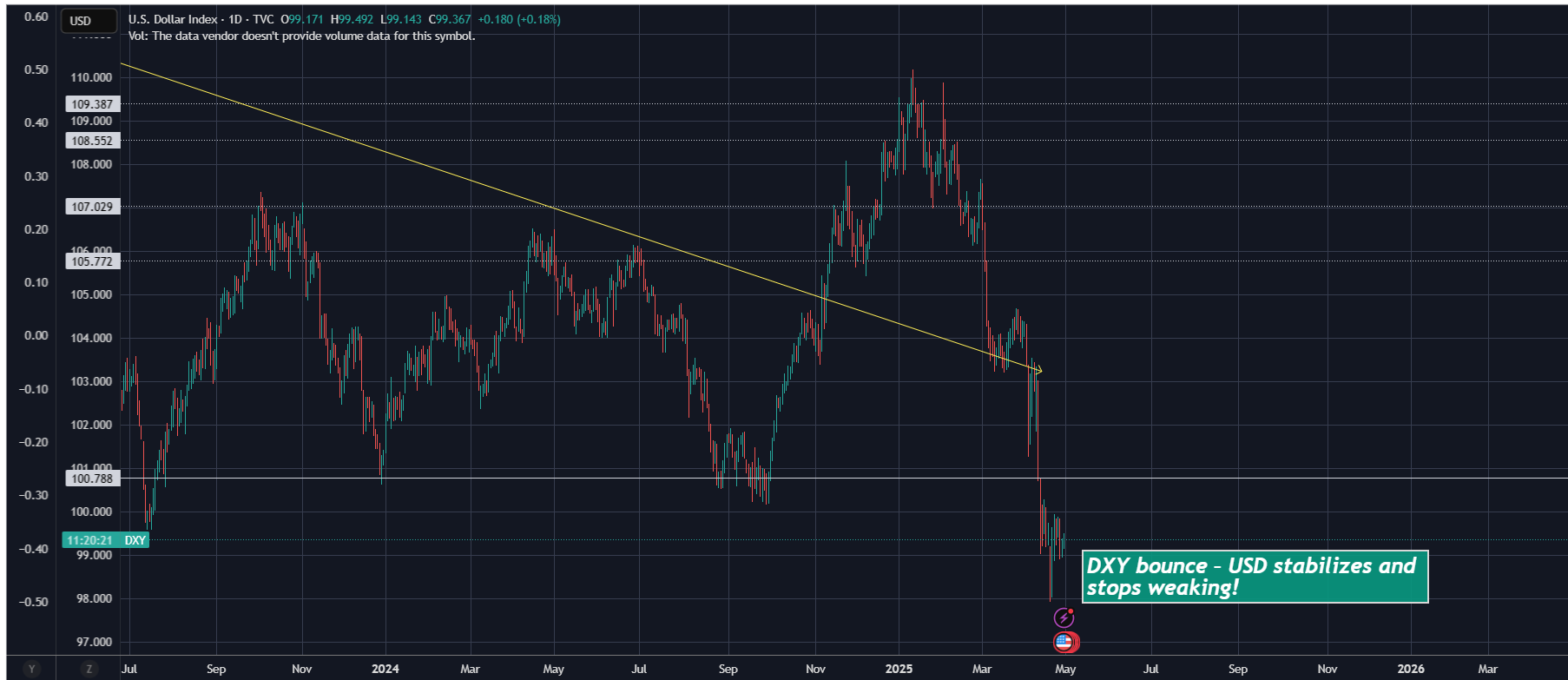Viewport: 1568px width, 680px height.
Task: Open the USD currency selector
Action: (89, 21)
